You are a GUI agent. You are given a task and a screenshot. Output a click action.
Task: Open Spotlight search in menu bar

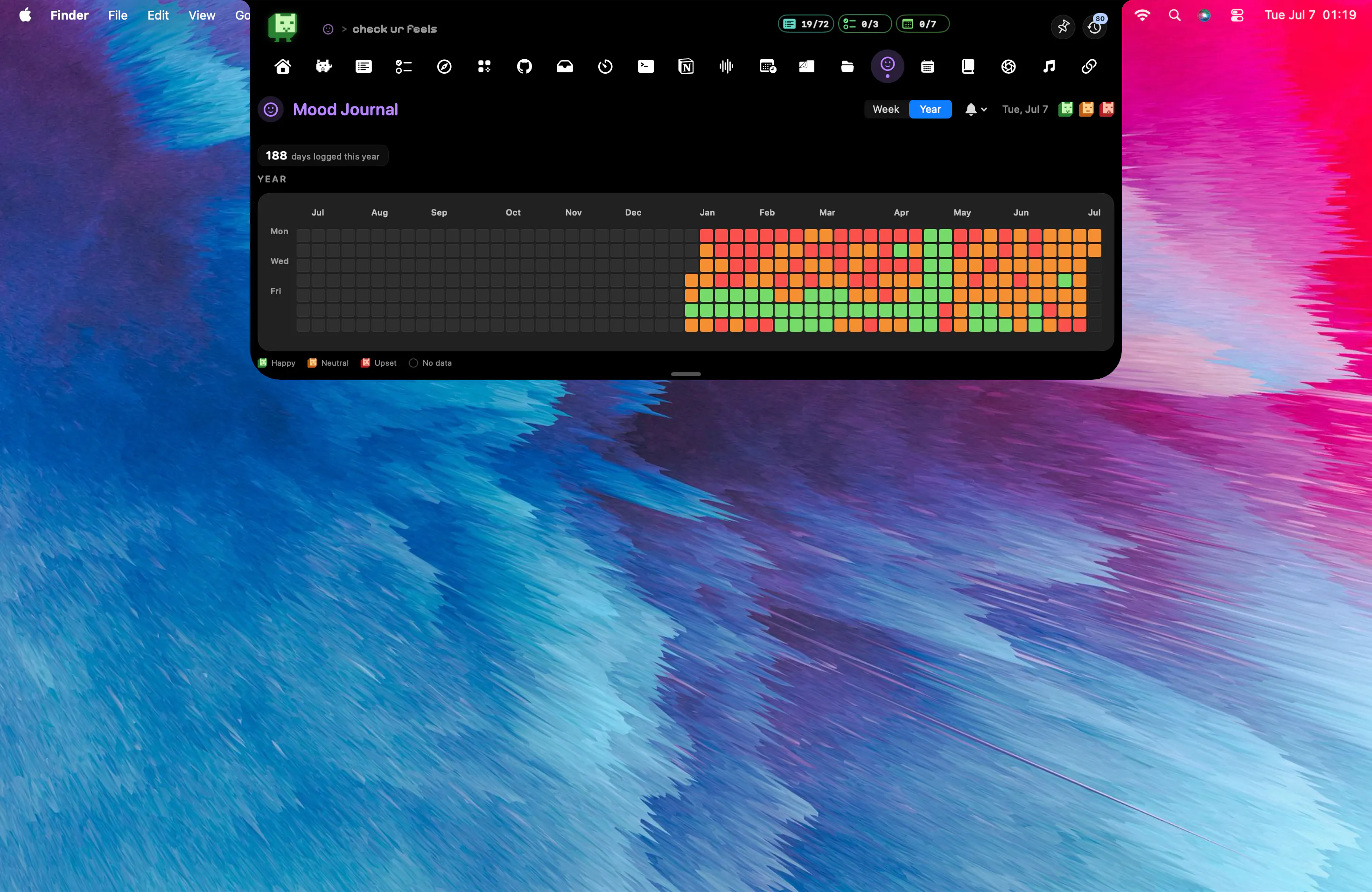tap(1174, 15)
